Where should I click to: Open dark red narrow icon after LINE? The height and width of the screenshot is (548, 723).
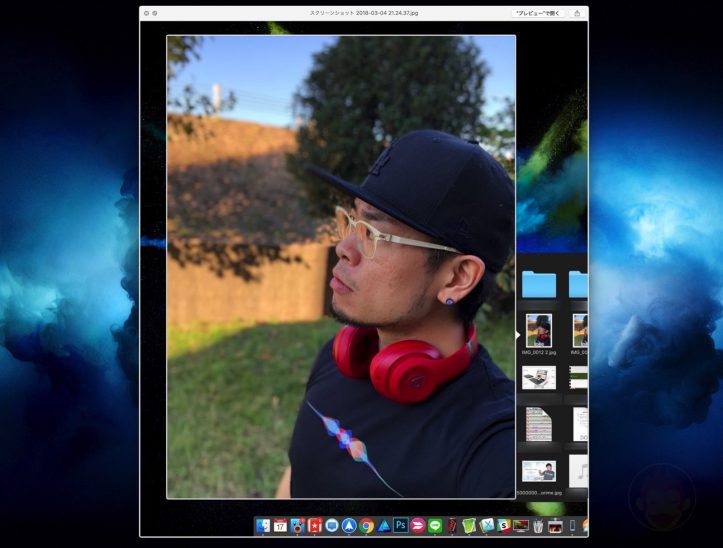(x=452, y=525)
